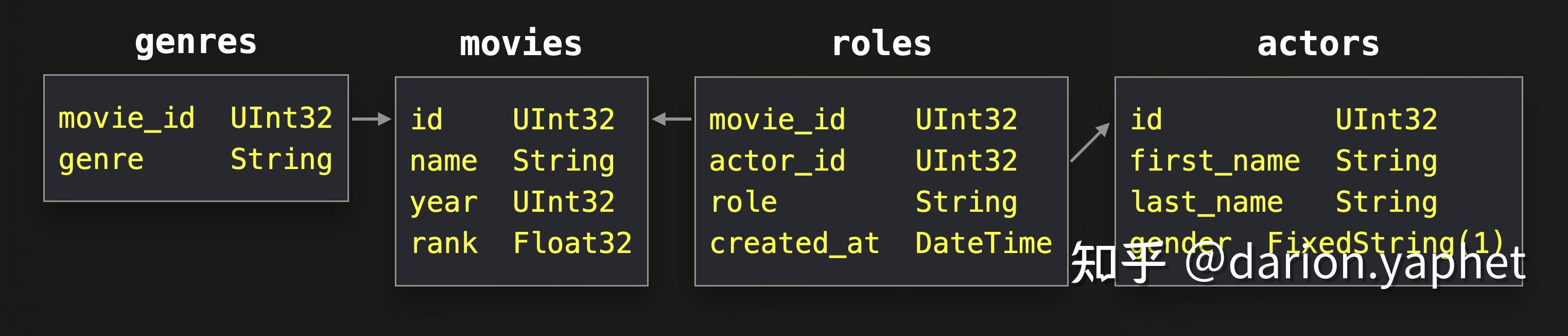The height and width of the screenshot is (336, 1568).
Task: Select the actors table title
Action: [x=1318, y=44]
